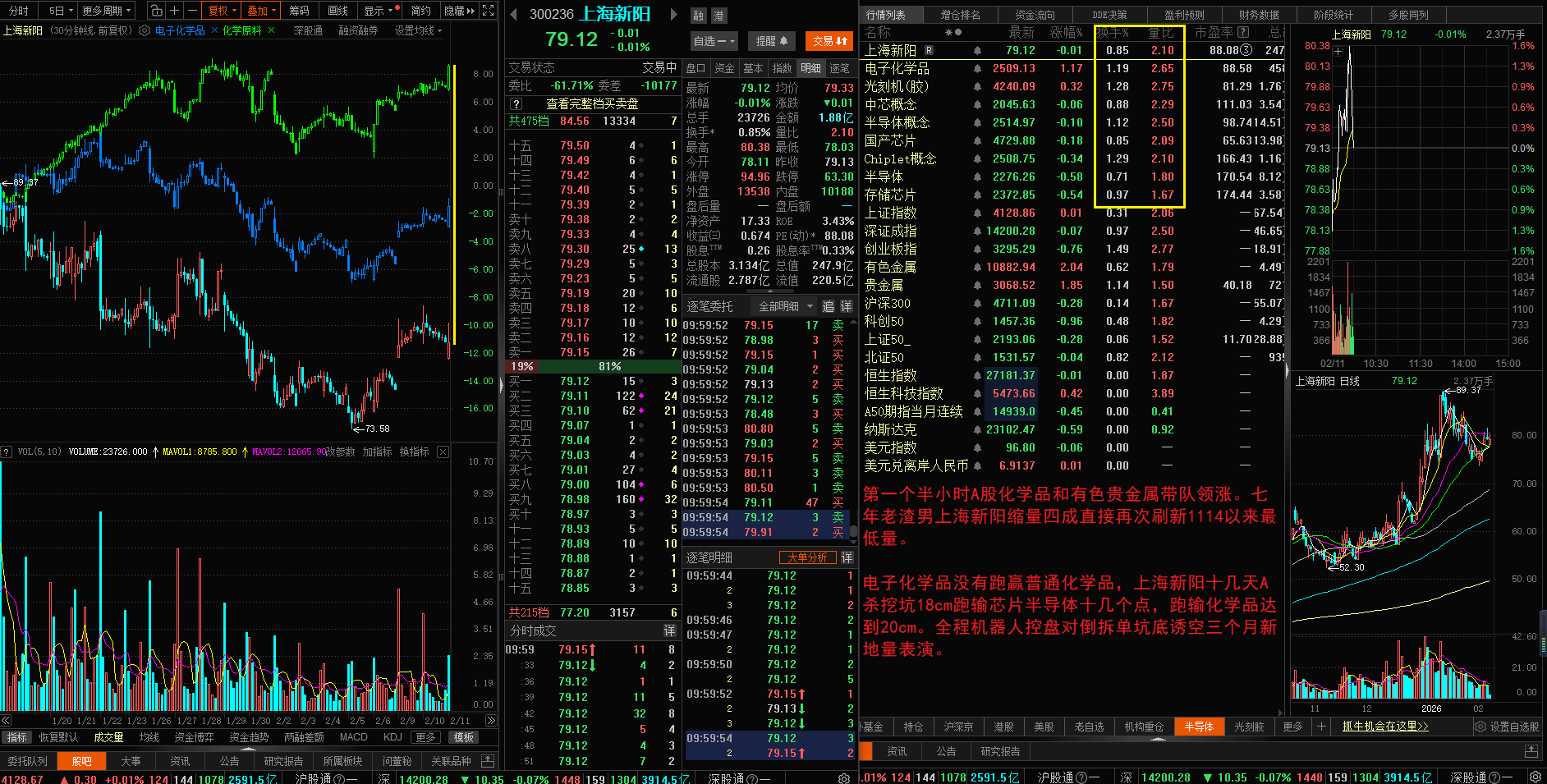Open 抓牛机会在这里 link
This screenshot has height=784, width=1547.
[x=1385, y=727]
